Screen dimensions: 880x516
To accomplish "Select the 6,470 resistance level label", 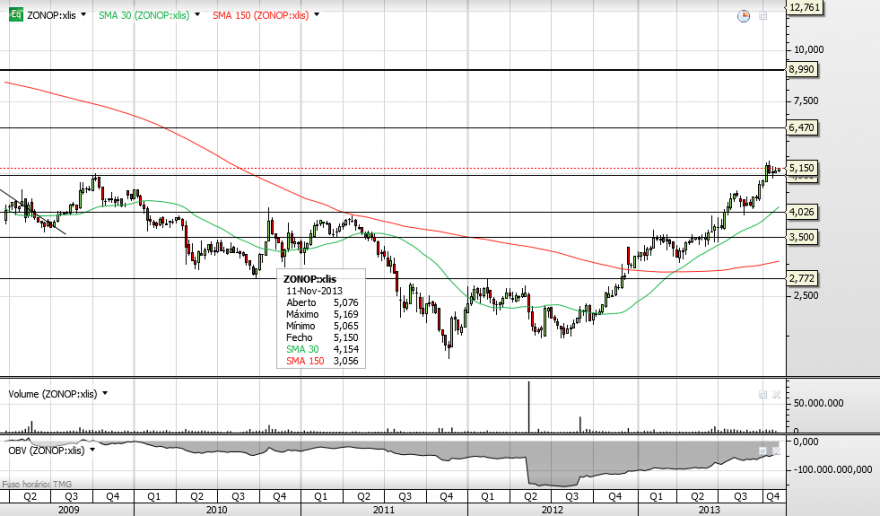I will (x=801, y=127).
